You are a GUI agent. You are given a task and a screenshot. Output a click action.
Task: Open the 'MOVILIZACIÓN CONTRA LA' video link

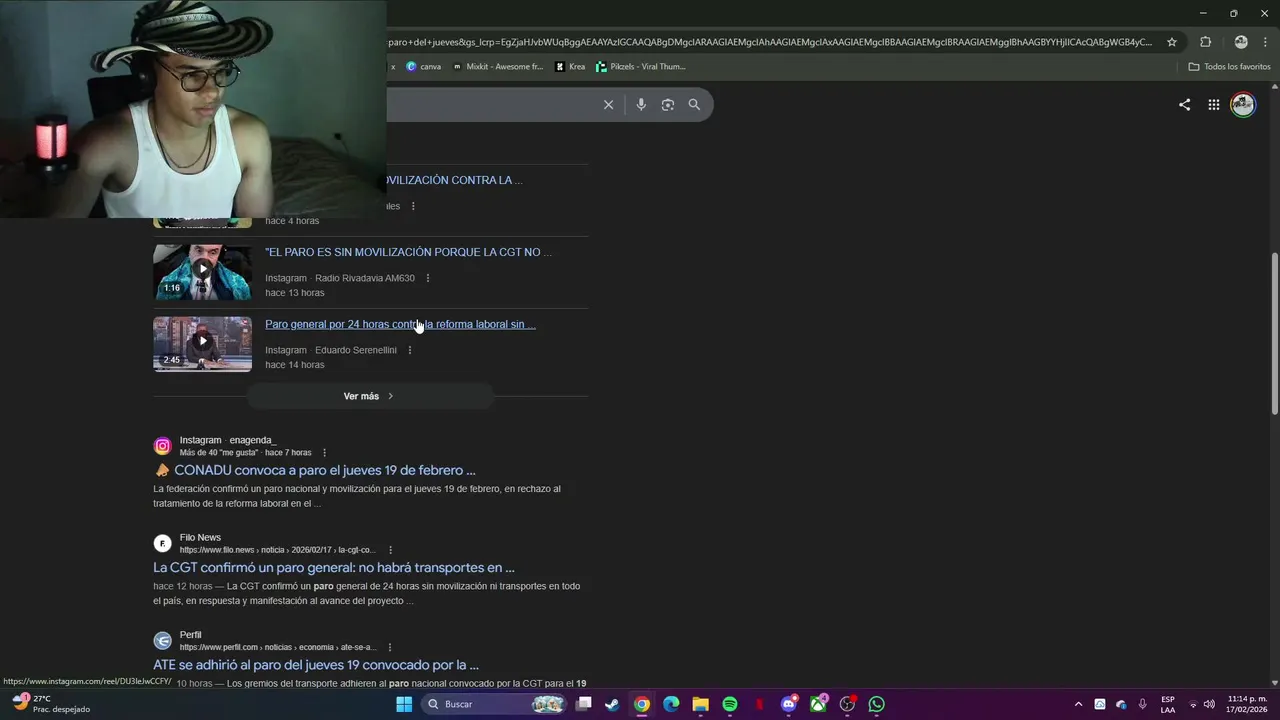455,180
